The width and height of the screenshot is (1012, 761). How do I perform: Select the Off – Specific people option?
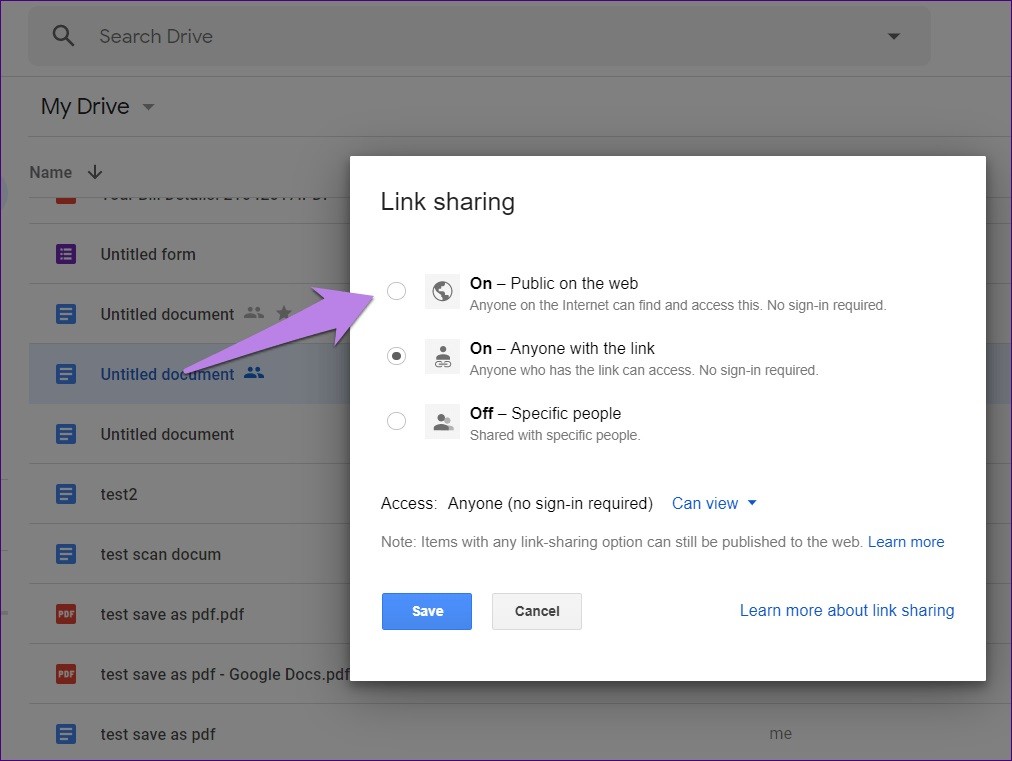pos(396,421)
